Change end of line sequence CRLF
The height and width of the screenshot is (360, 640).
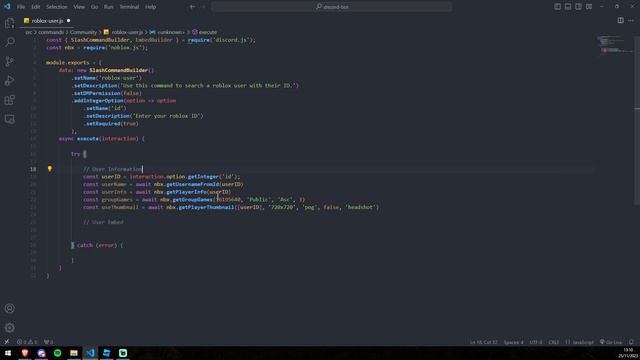point(553,342)
